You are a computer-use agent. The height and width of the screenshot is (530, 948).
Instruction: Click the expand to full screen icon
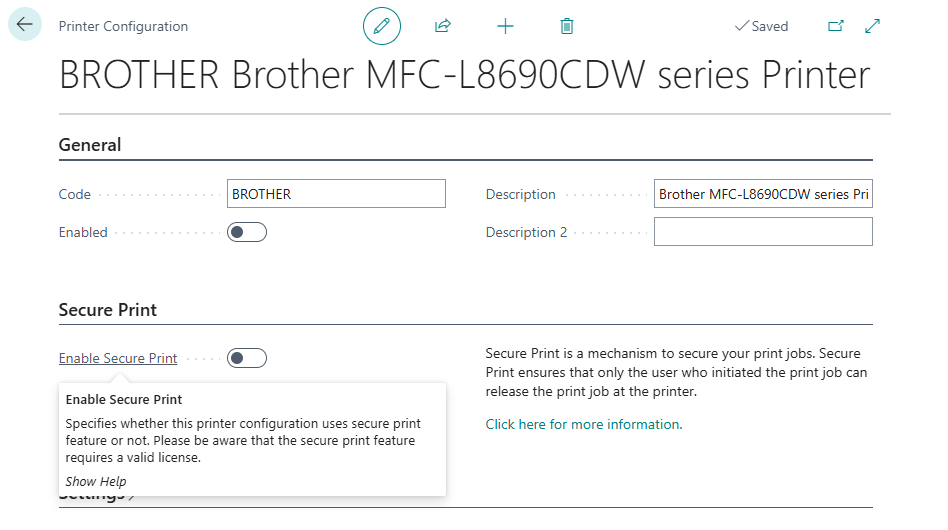872,26
